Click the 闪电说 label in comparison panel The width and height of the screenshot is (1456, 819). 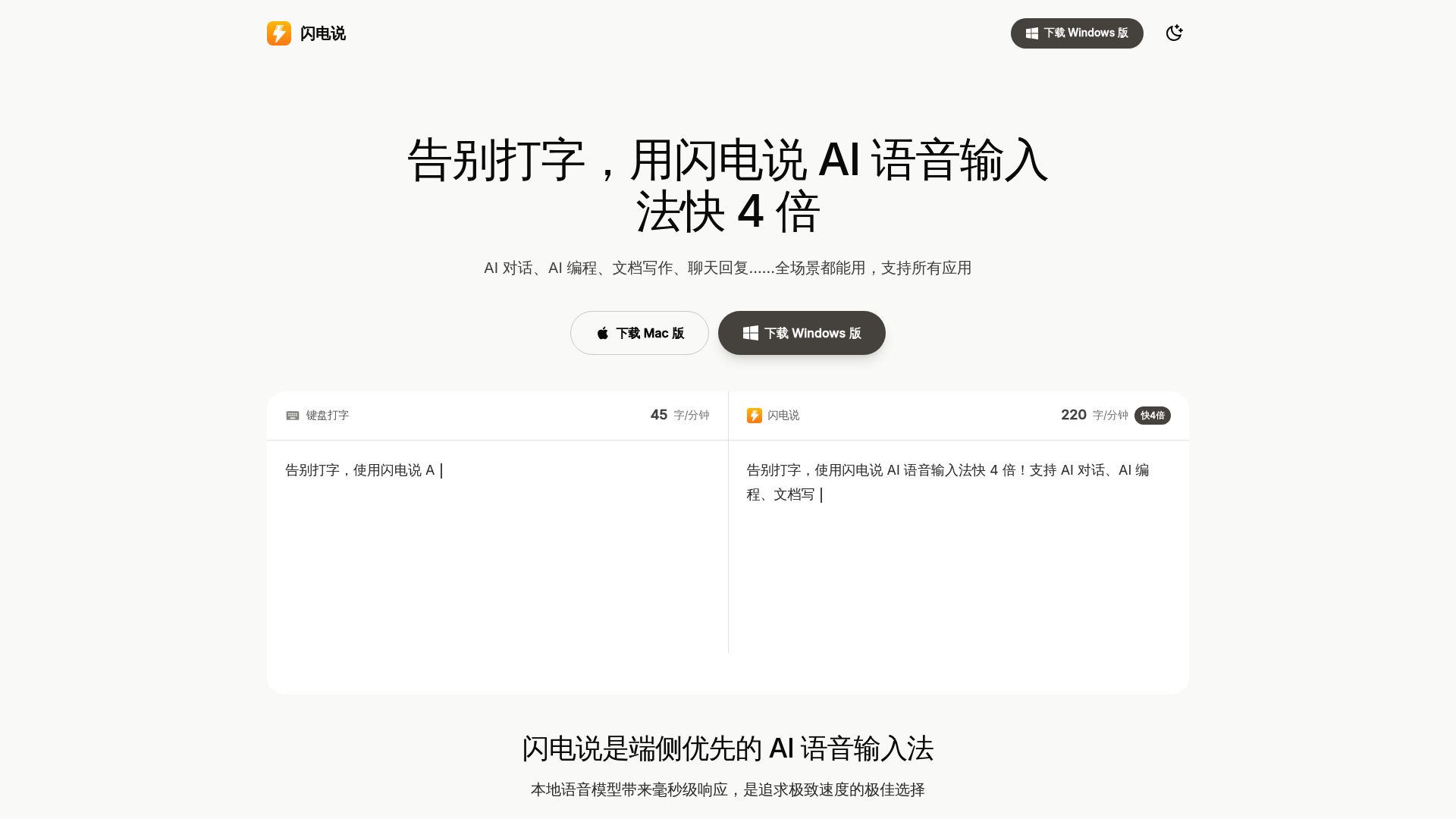783,416
